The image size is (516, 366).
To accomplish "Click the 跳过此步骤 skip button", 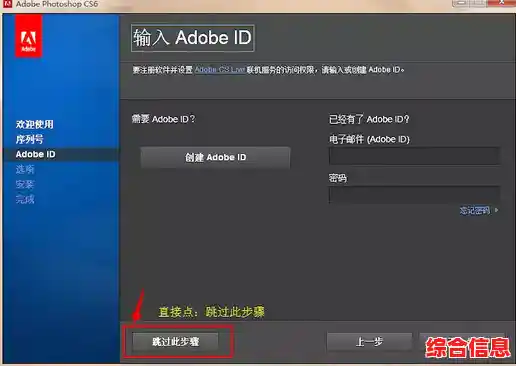I will 175,341.
